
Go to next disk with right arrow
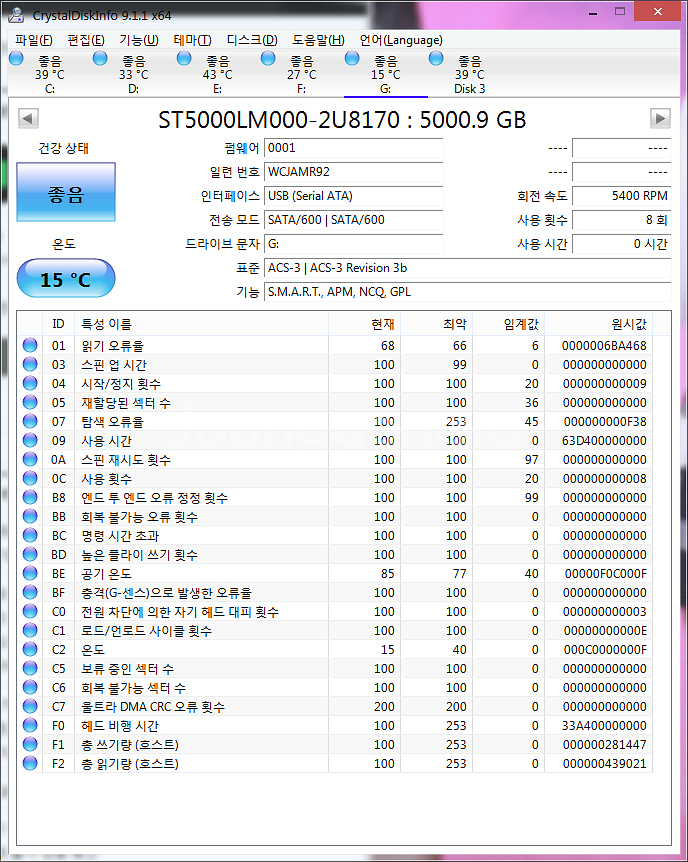point(660,118)
